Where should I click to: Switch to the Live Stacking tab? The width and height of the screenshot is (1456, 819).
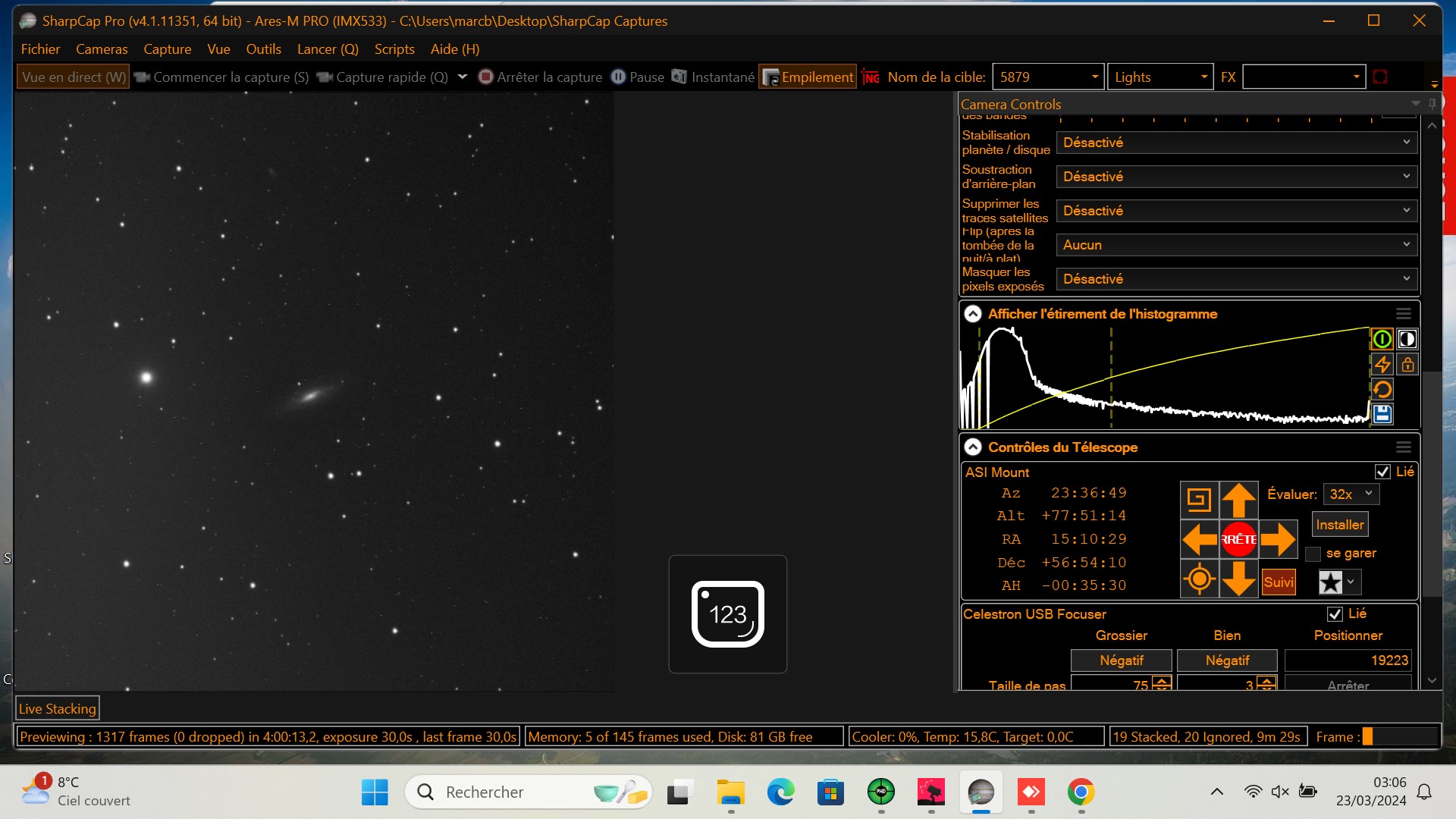[58, 709]
